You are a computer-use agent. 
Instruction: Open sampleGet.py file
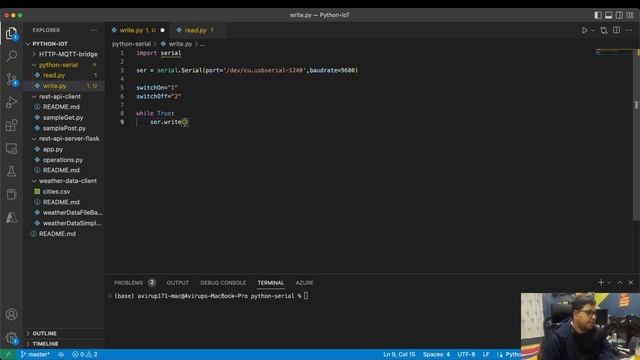point(64,118)
